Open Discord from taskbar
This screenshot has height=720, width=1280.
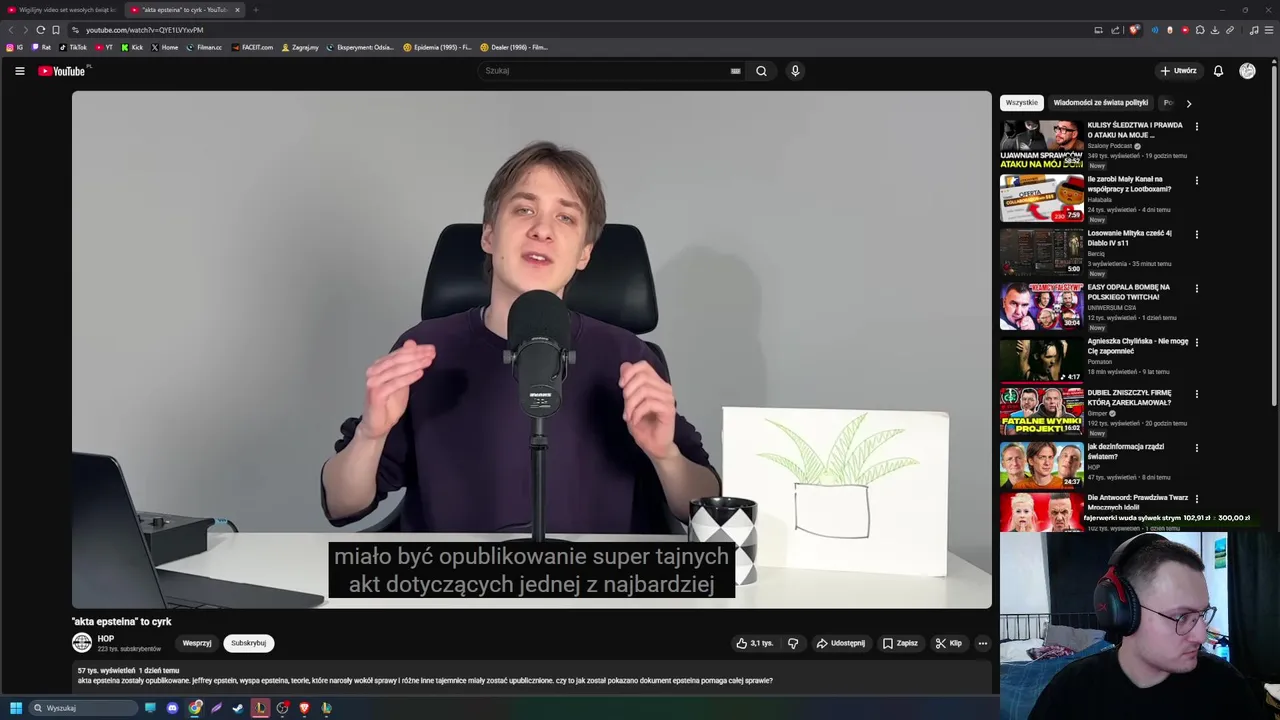pyautogui.click(x=172, y=708)
